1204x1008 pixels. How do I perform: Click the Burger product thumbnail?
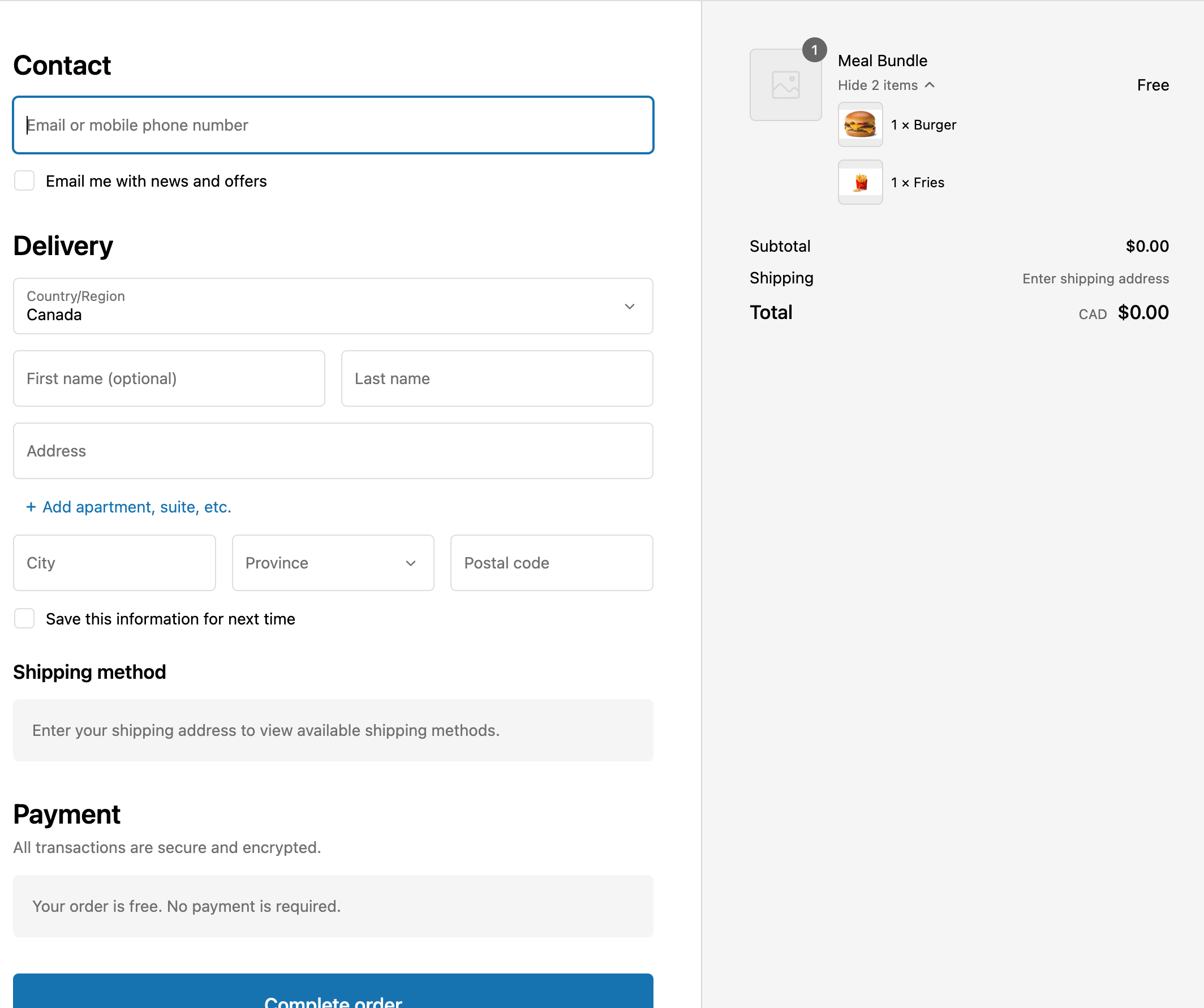click(x=860, y=124)
